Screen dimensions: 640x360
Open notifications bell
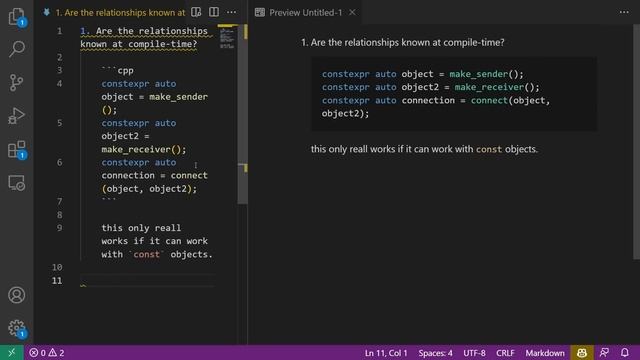point(624,353)
